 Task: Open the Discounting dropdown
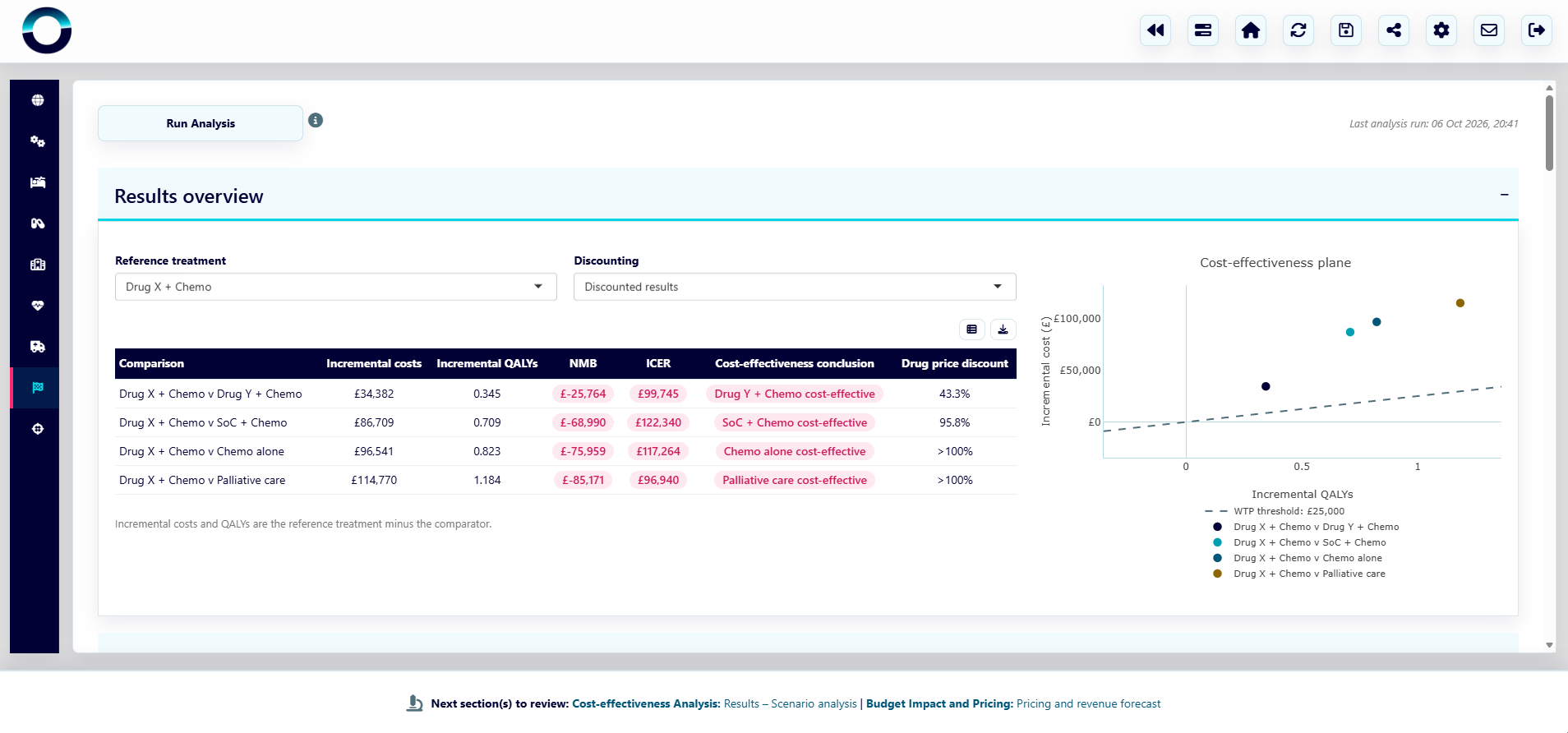tap(795, 287)
